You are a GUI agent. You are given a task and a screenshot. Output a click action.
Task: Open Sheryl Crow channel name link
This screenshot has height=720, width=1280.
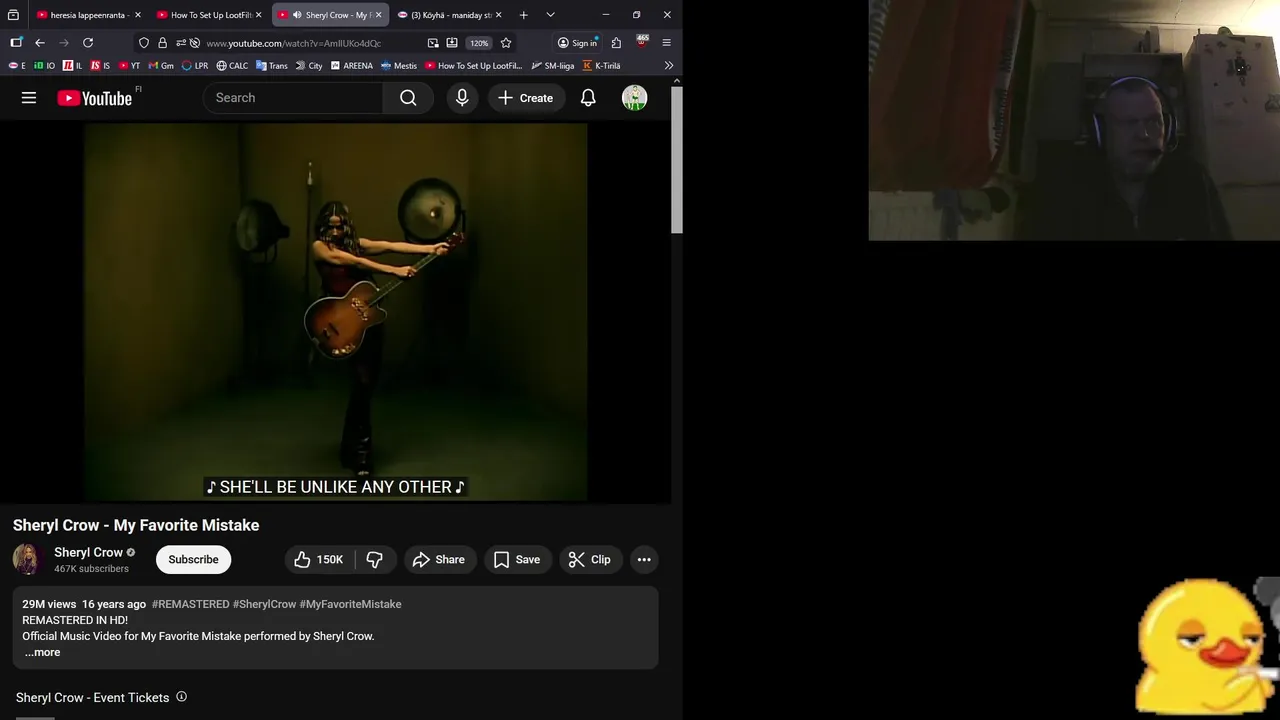point(88,552)
